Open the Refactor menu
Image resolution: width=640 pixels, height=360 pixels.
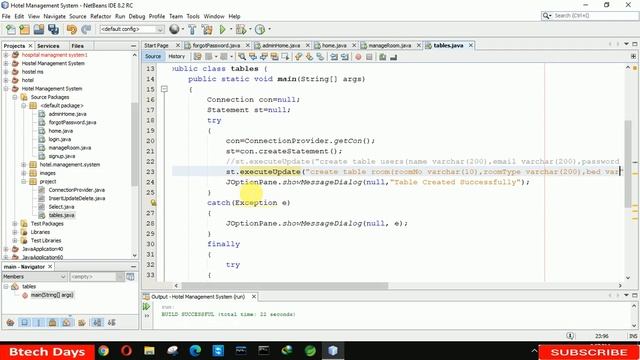(100, 16)
